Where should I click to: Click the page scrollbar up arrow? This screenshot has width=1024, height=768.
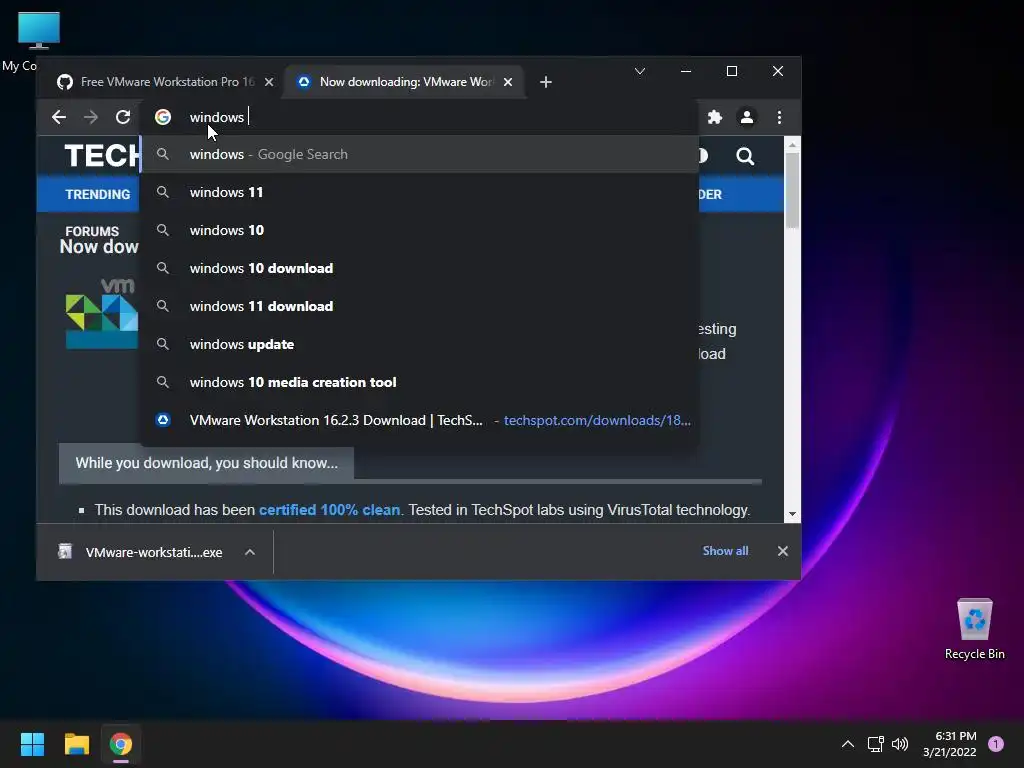coord(792,145)
